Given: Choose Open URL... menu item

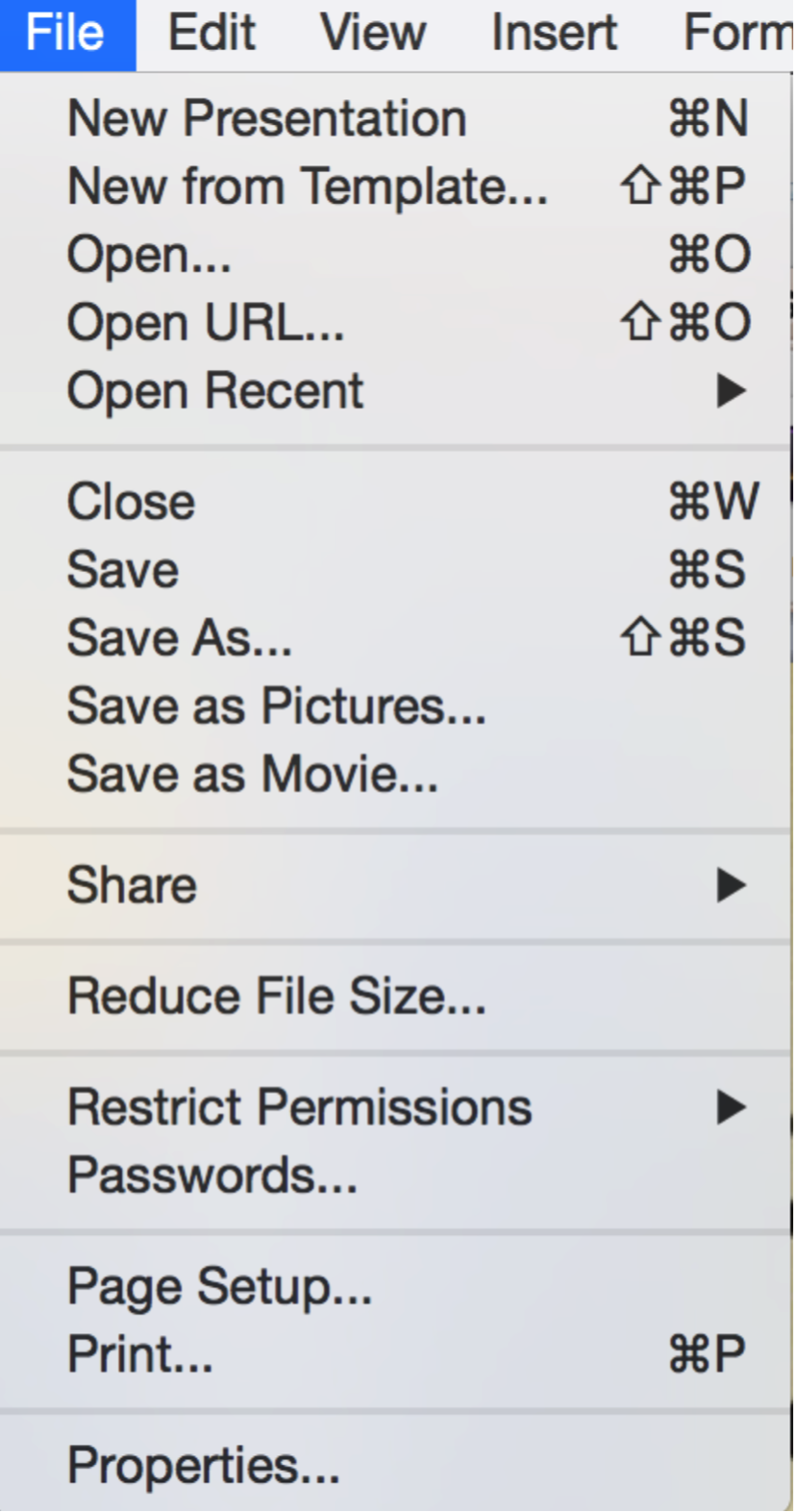Looking at the screenshot, I should coord(205,323).
